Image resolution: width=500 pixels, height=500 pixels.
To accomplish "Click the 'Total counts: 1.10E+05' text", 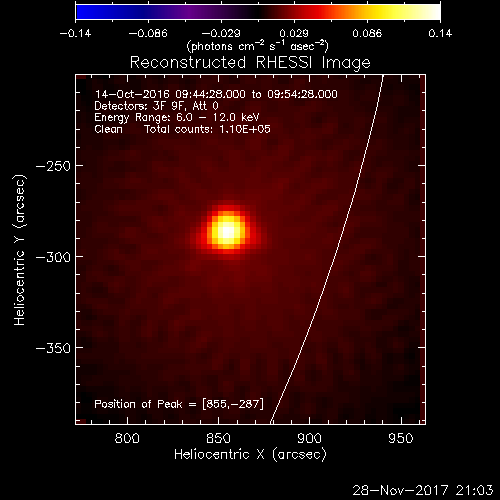I will 207,129.
